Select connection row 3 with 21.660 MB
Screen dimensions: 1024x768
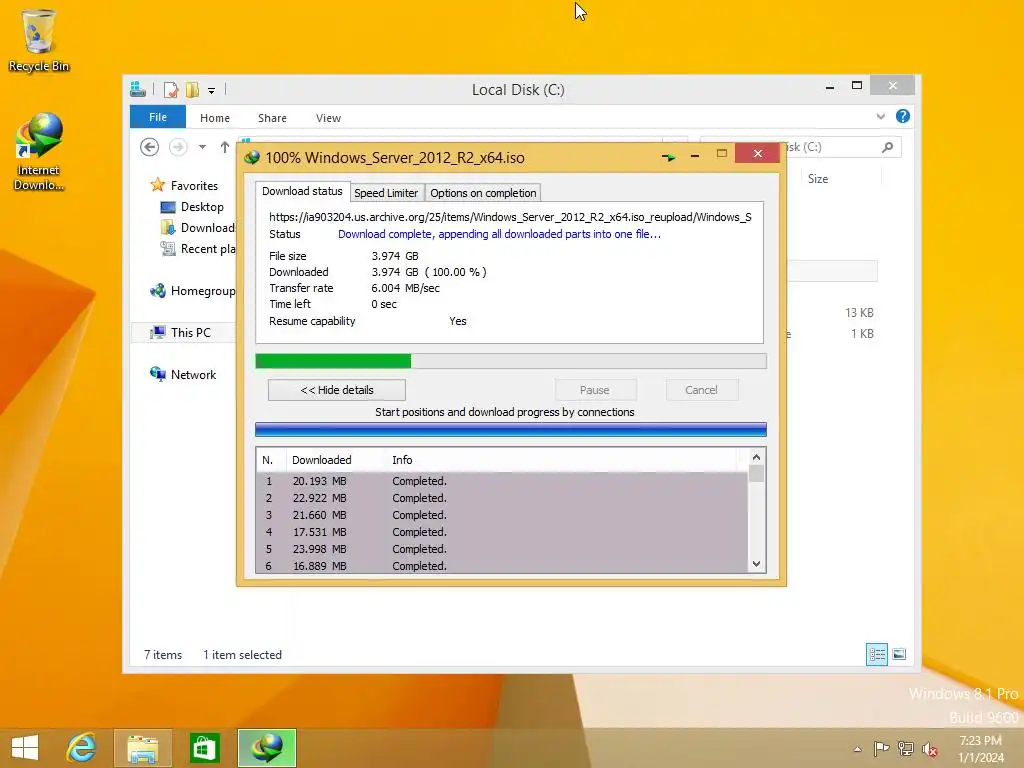click(x=502, y=515)
